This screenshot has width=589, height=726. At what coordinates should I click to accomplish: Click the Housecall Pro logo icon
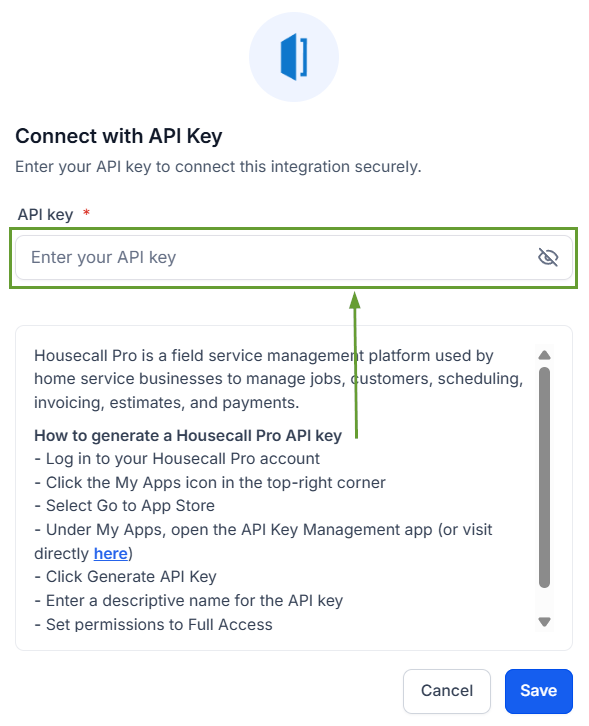294,57
